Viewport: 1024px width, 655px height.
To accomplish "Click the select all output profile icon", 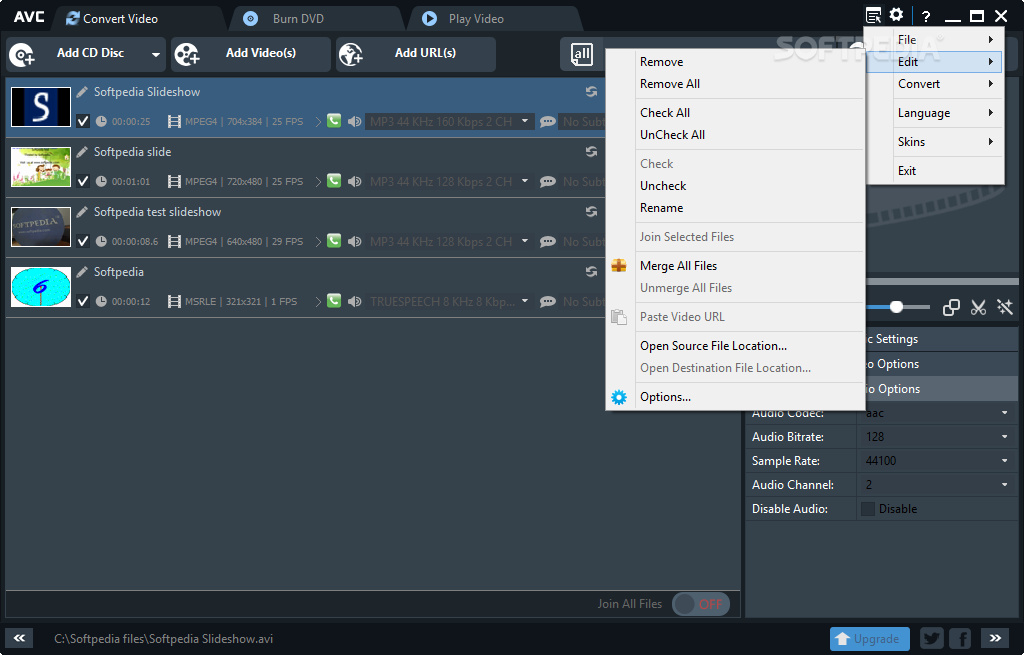I will [581, 54].
